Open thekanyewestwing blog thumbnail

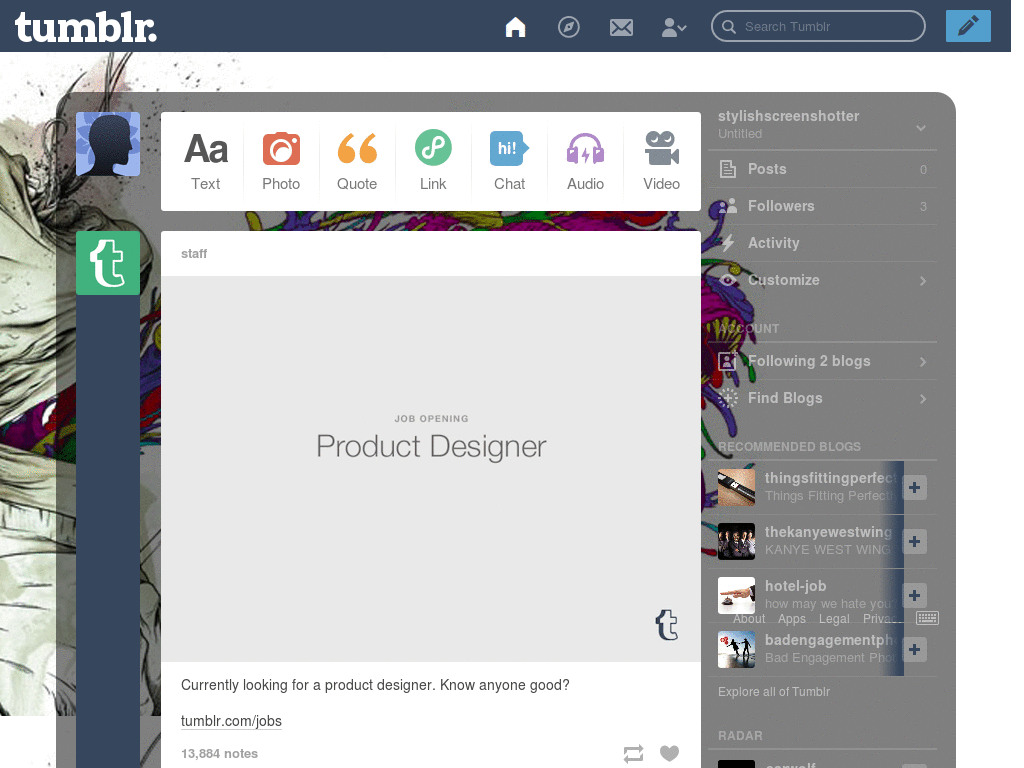[736, 541]
